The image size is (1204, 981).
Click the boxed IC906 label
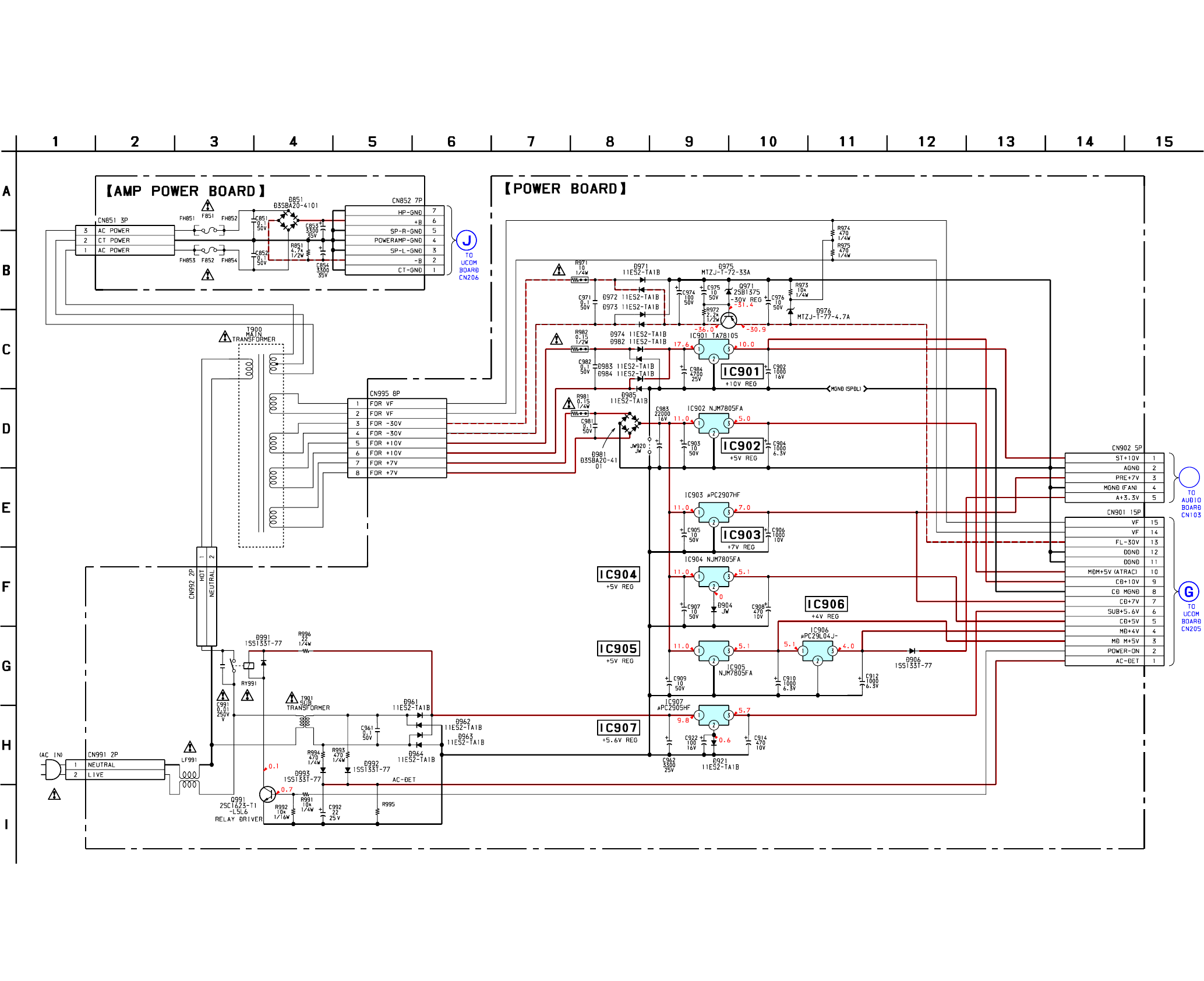pyautogui.click(x=825, y=604)
